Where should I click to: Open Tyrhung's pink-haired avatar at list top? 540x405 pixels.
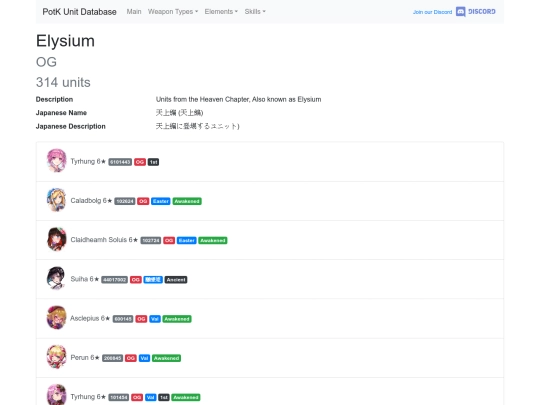pos(56,160)
